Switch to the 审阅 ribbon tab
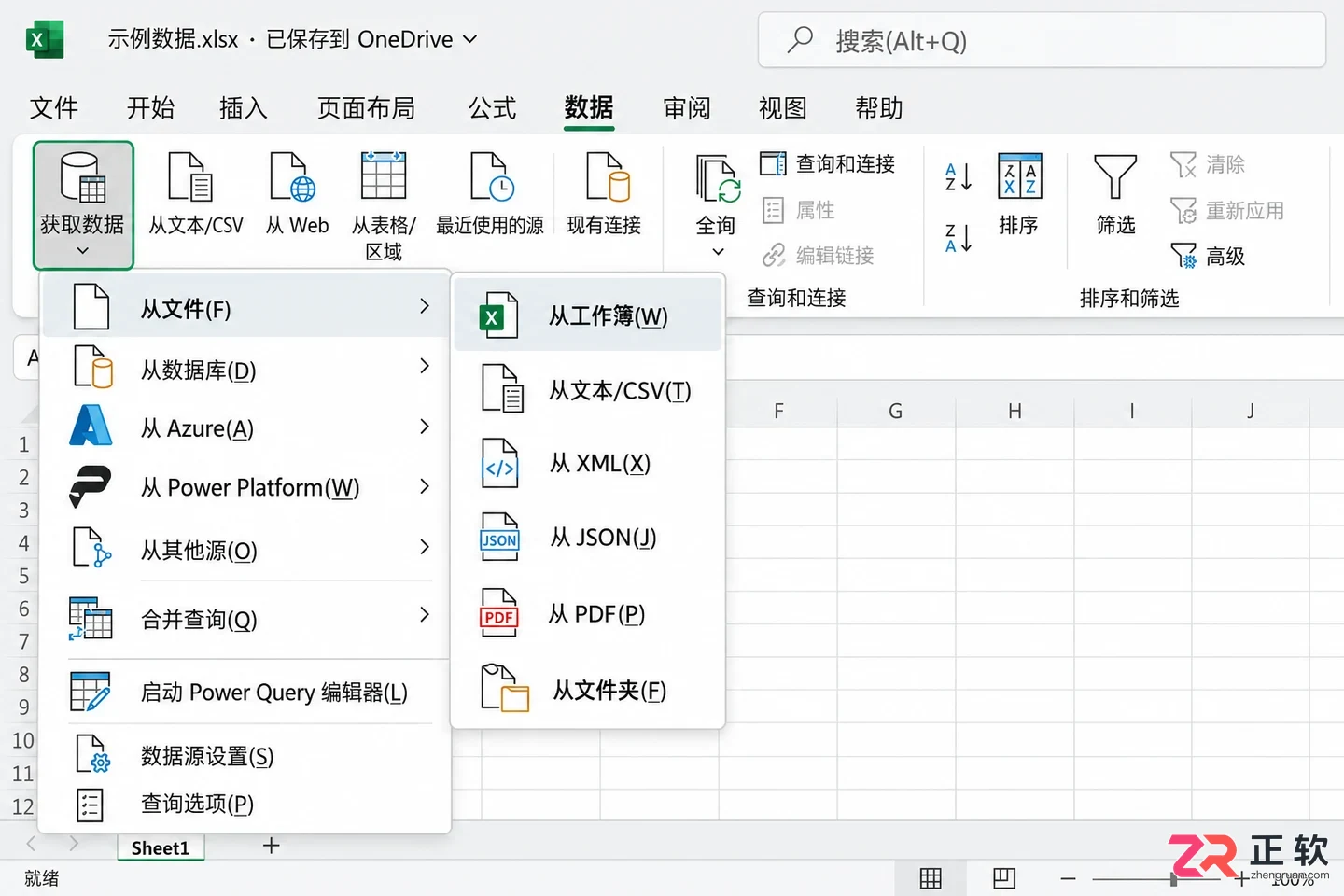This screenshot has width=1344, height=896. tap(687, 108)
